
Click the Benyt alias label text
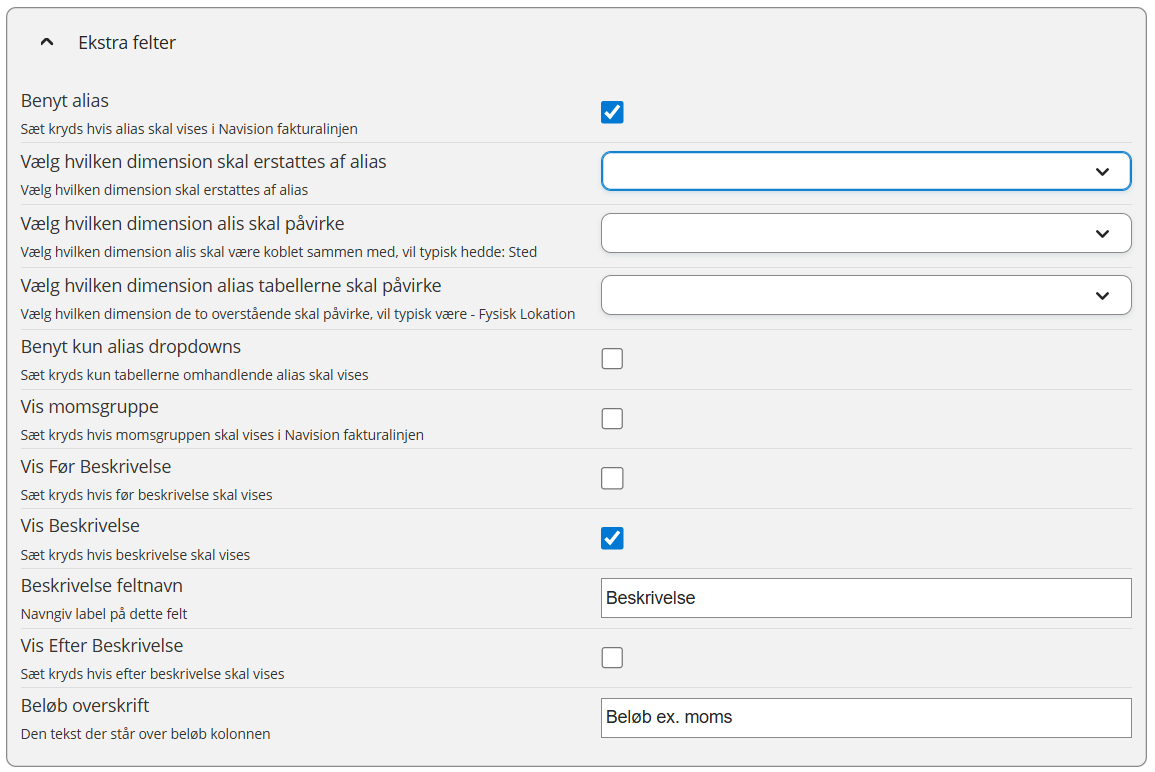65,101
